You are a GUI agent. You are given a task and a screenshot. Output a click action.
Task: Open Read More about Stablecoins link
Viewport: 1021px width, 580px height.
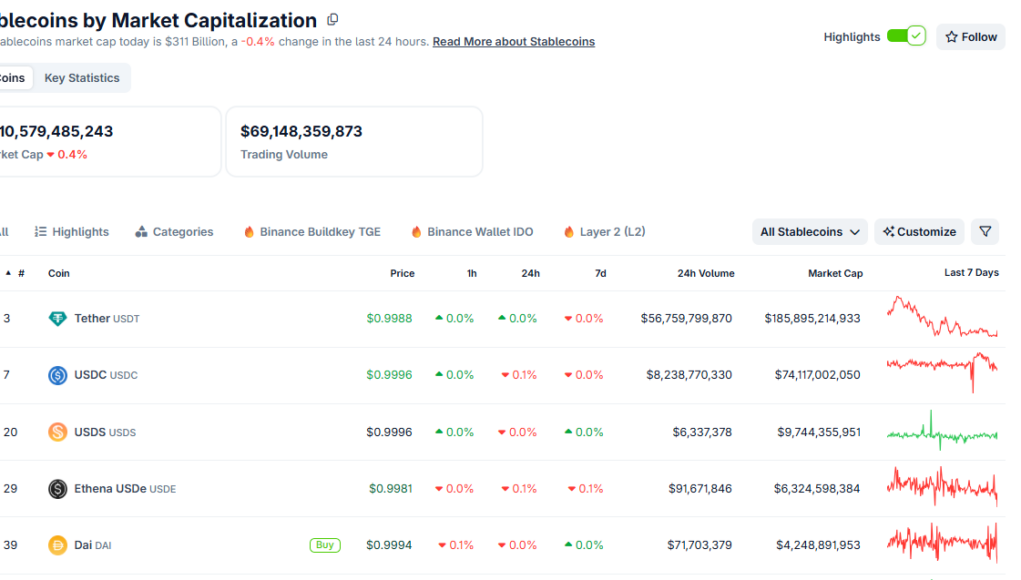pos(513,42)
